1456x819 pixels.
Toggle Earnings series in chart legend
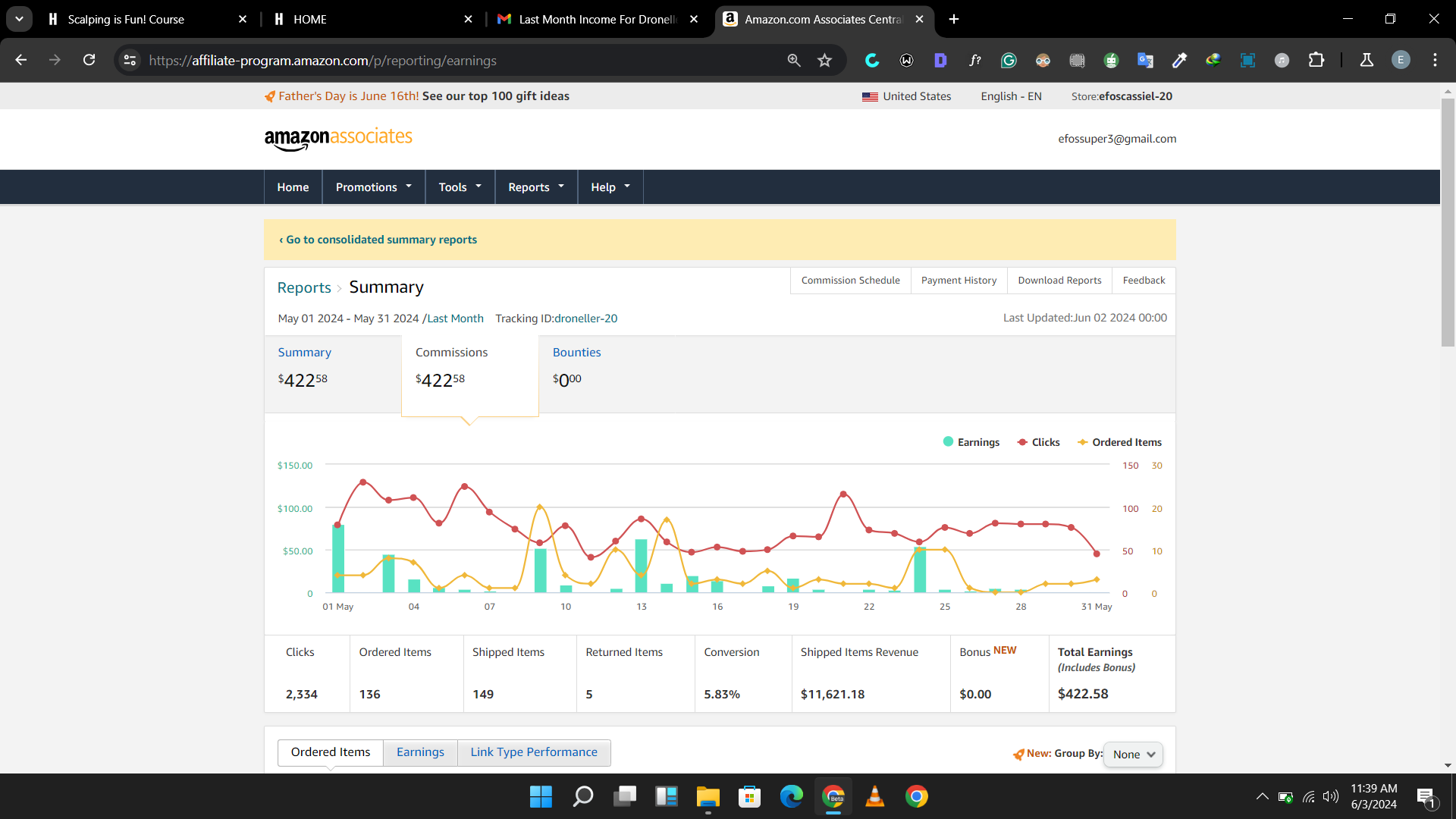point(971,442)
